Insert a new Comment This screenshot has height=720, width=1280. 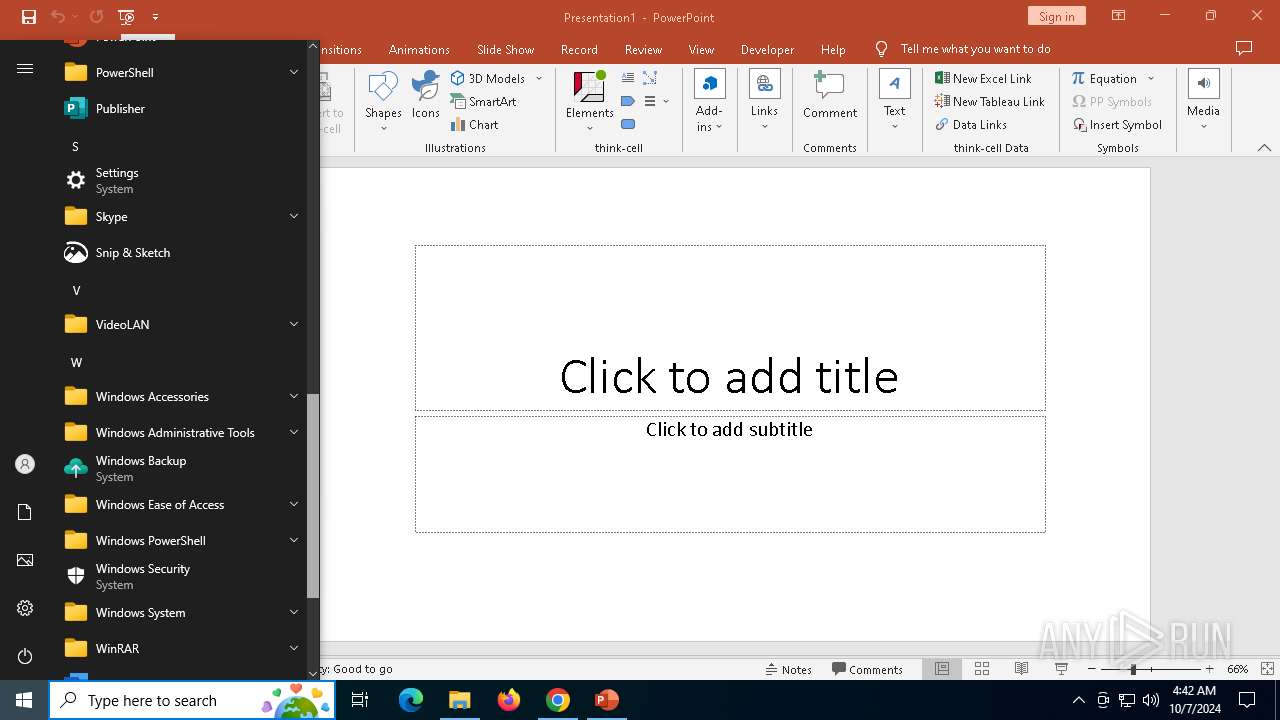point(830,95)
